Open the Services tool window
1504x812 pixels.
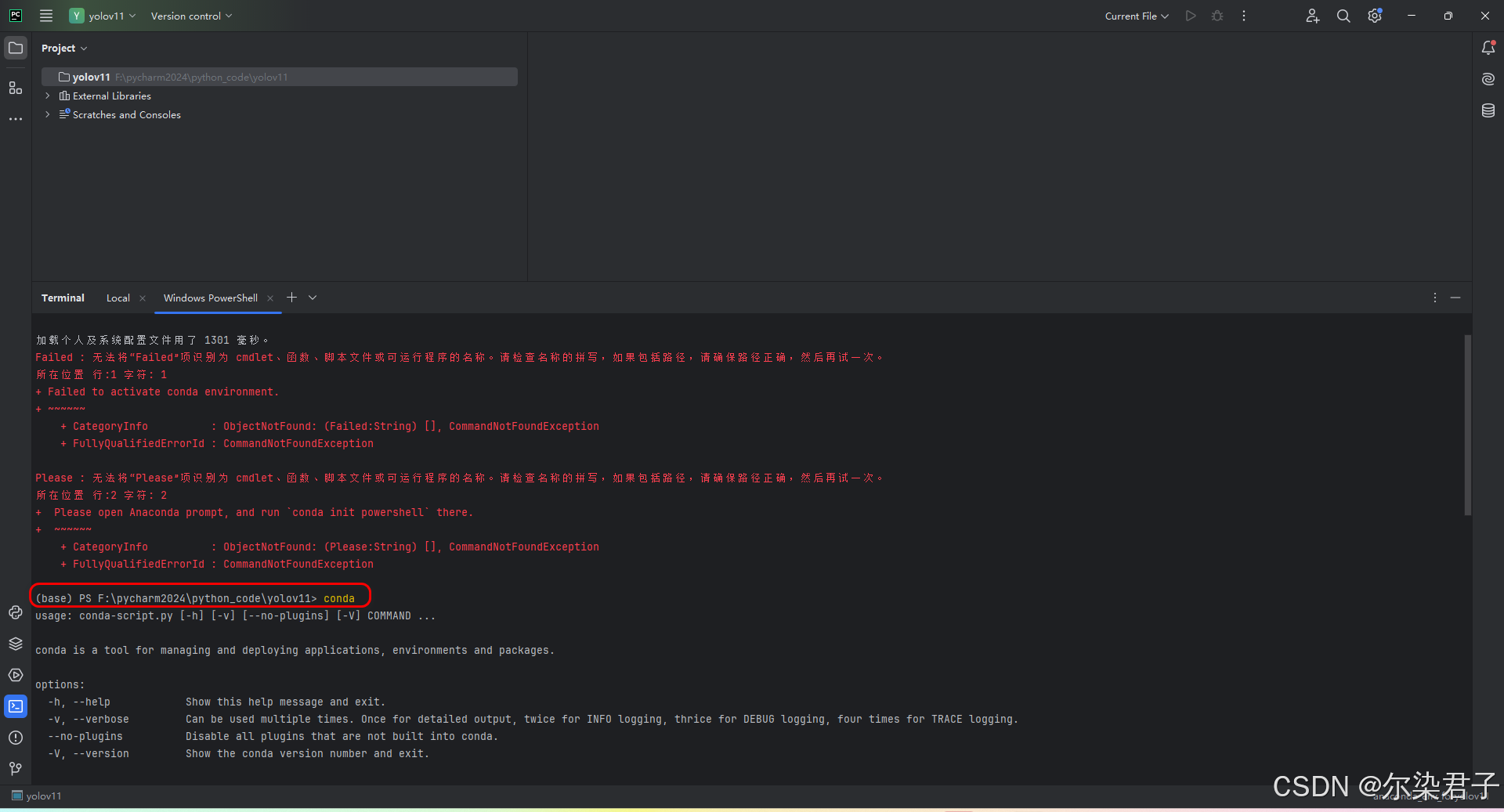pos(16,675)
